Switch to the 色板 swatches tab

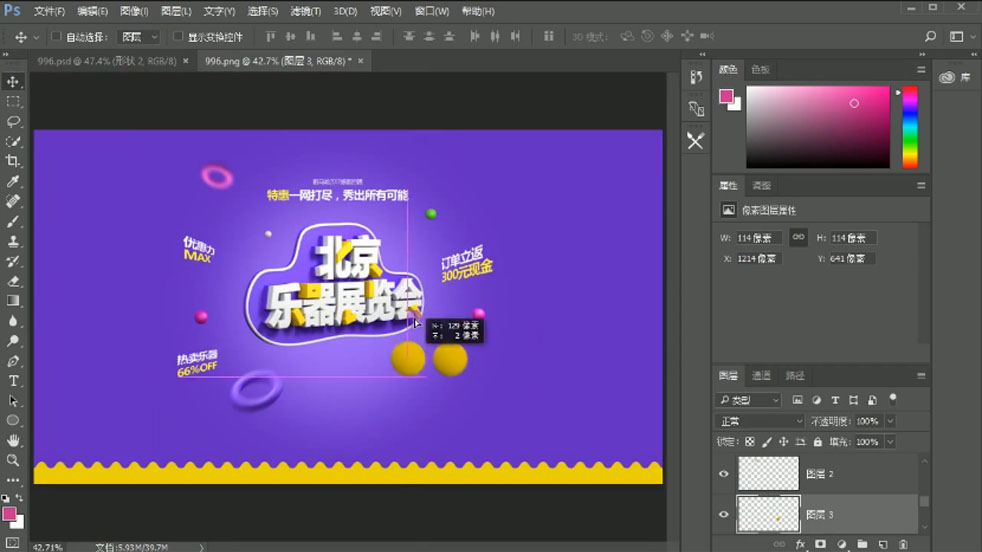(760, 69)
